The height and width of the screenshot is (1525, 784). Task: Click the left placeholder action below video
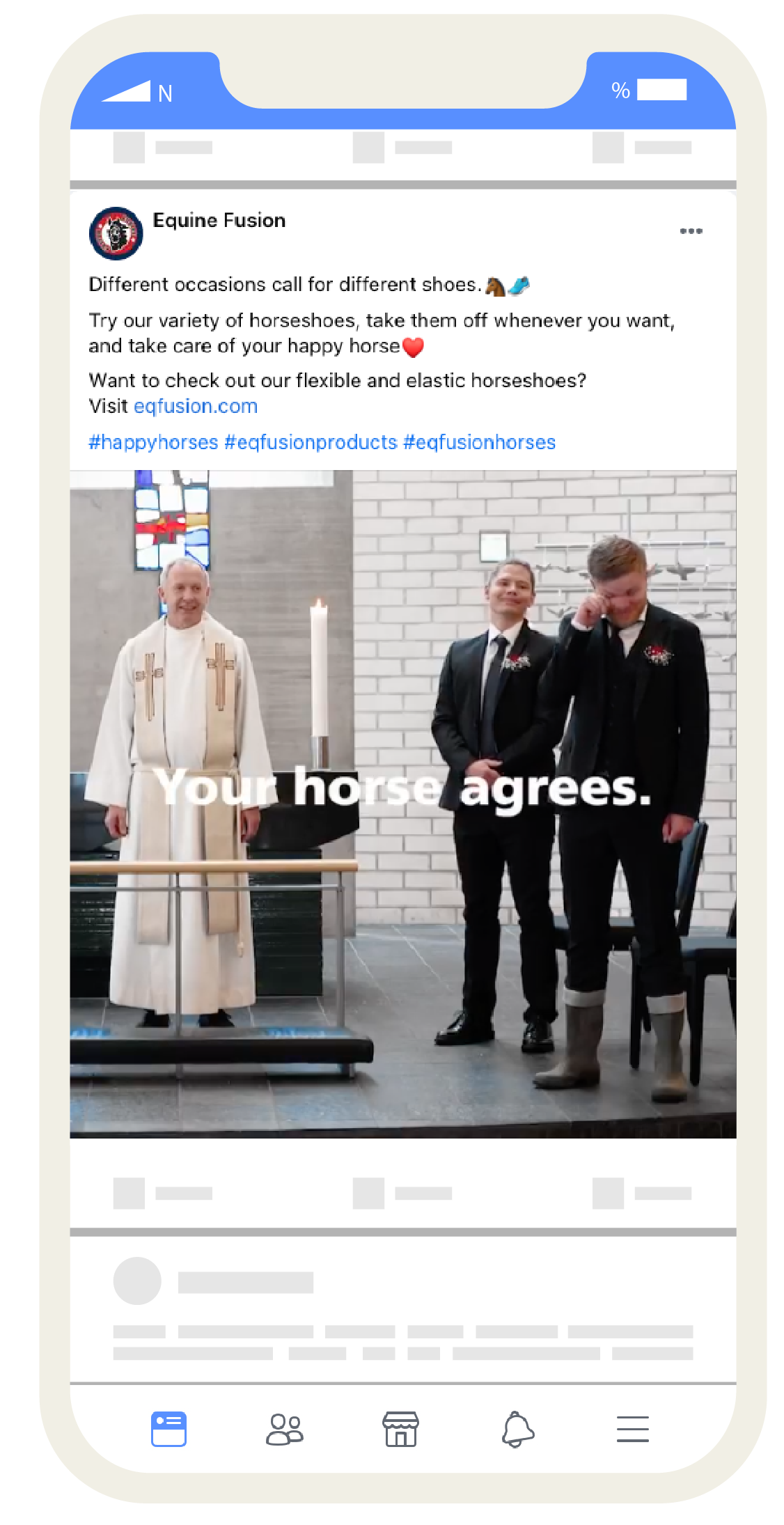162,1193
